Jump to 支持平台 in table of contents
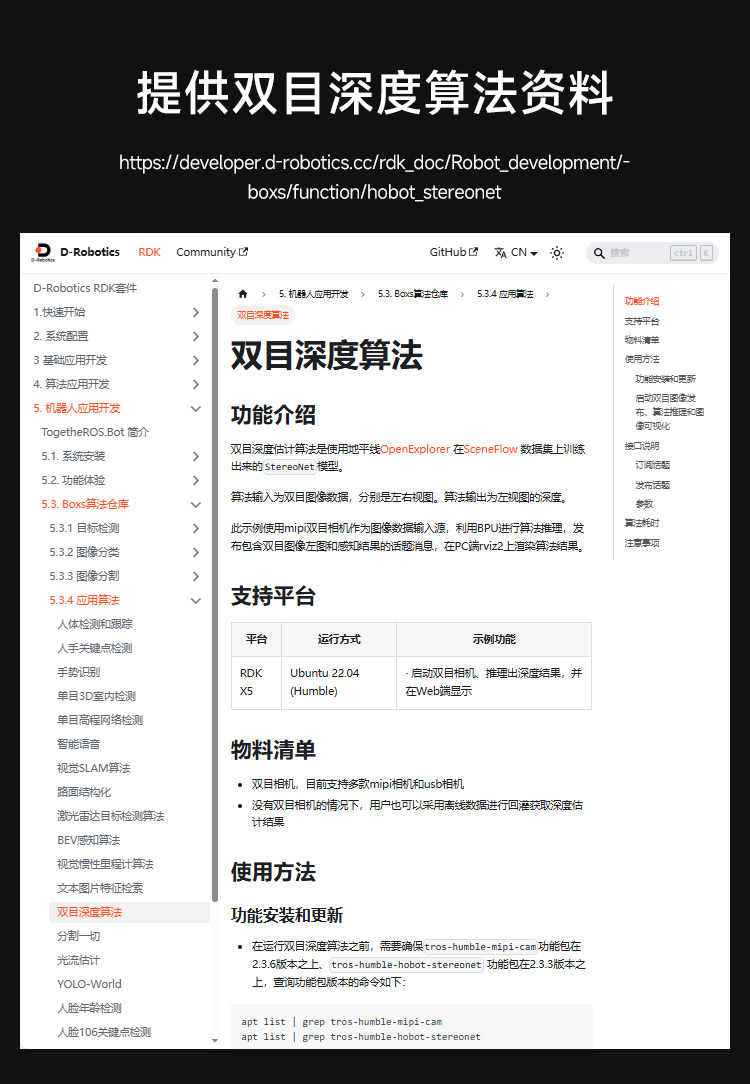Screen dimensions: 750x1084 click(x=641, y=321)
